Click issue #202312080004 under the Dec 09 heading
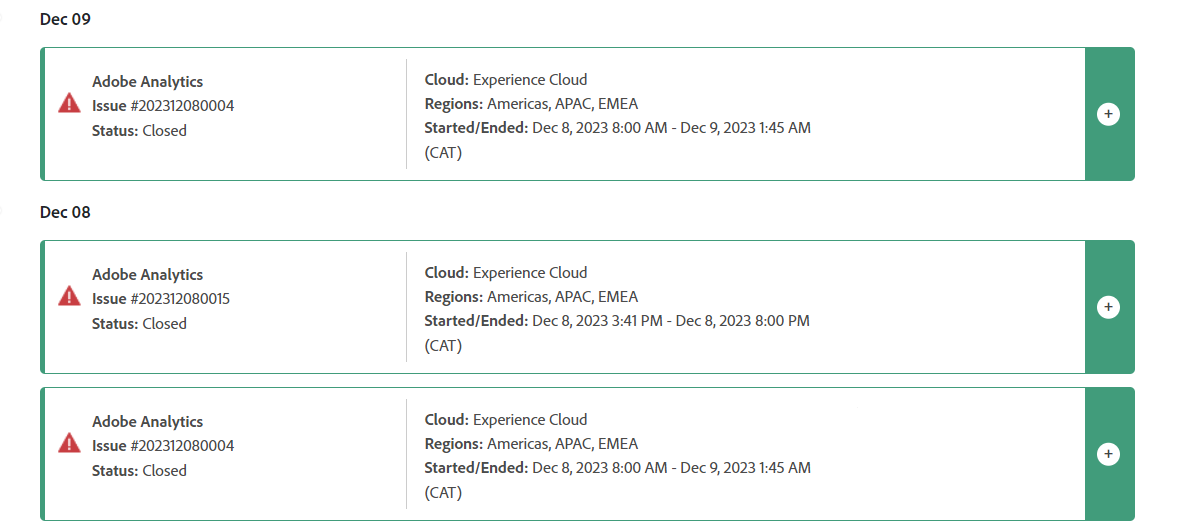 pyautogui.click(x=163, y=106)
